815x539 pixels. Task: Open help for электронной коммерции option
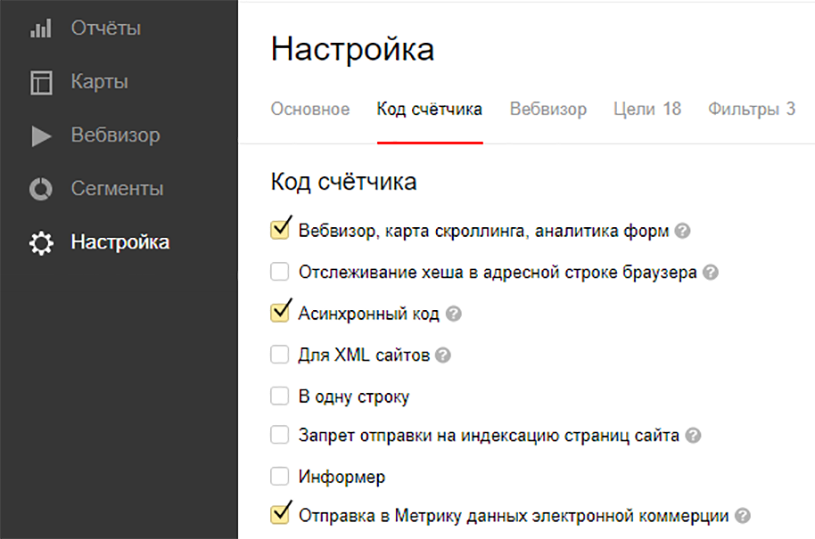(743, 515)
